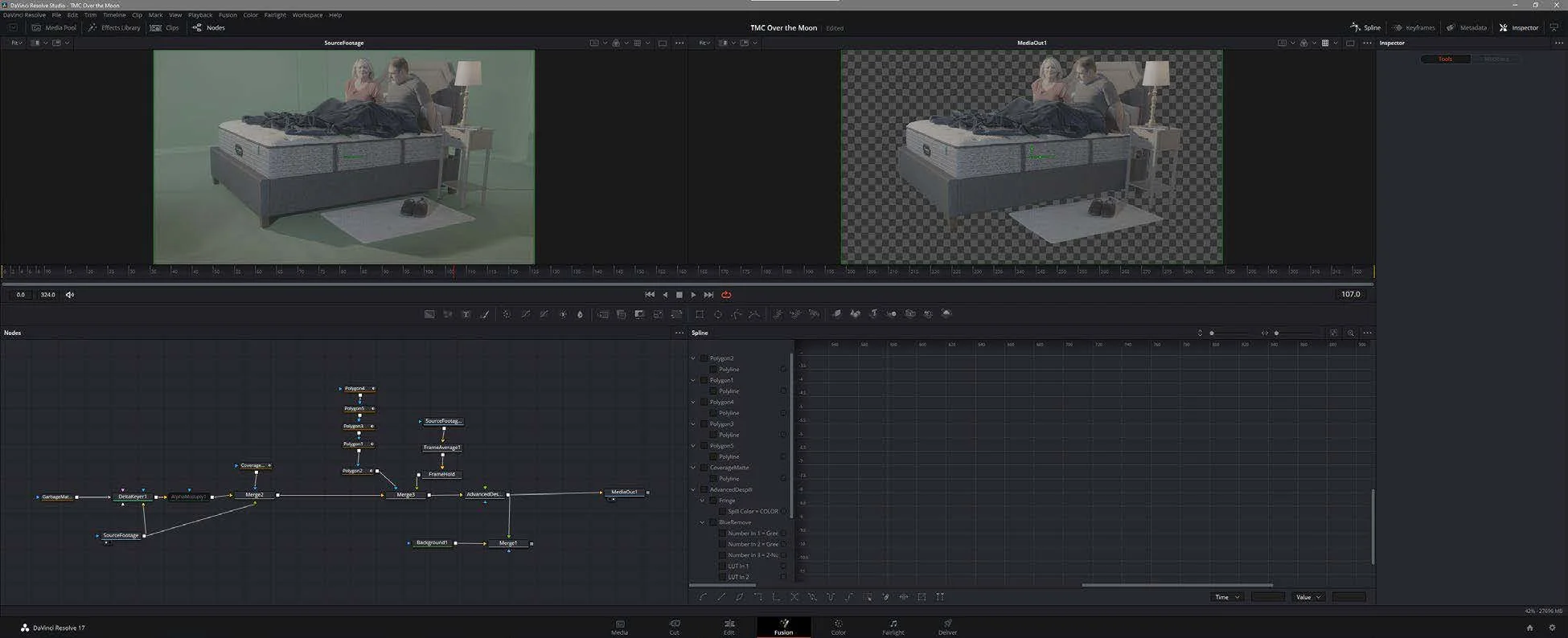Viewport: 1568px width, 638px height.
Task: Toggle loop playback button
Action: tap(726, 295)
